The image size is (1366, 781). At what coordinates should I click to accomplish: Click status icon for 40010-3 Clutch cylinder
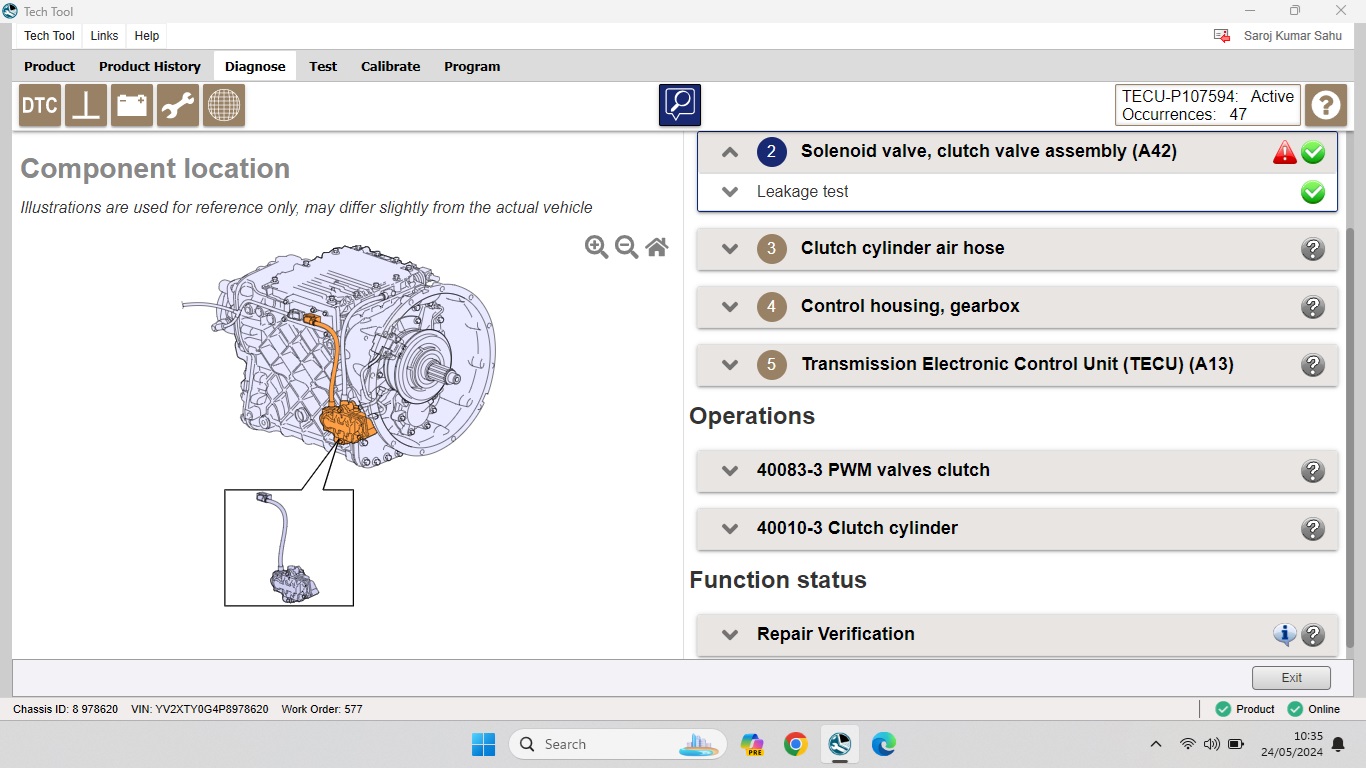click(1313, 529)
